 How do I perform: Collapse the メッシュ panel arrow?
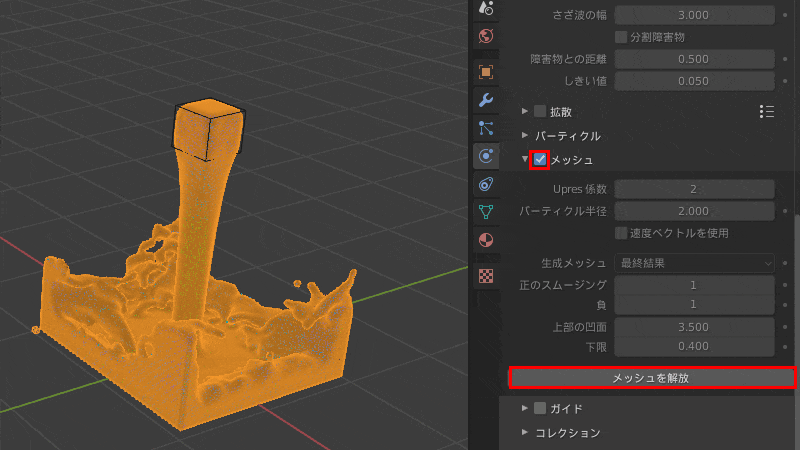tap(524, 159)
